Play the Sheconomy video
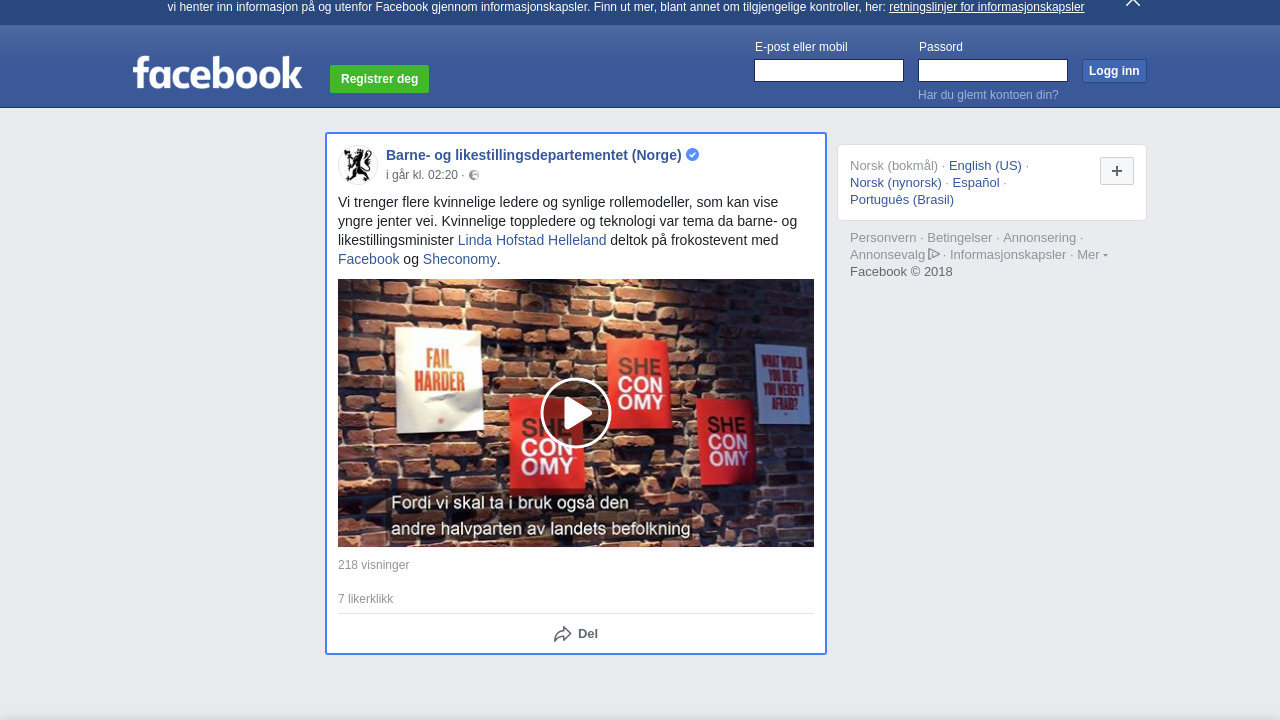 [576, 413]
